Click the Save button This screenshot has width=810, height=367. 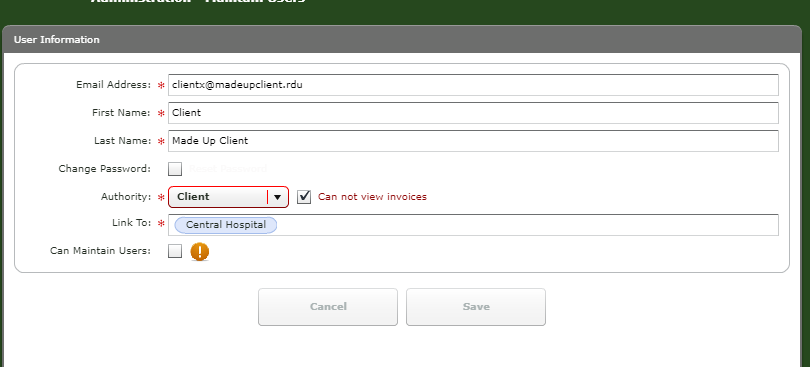[x=476, y=307]
